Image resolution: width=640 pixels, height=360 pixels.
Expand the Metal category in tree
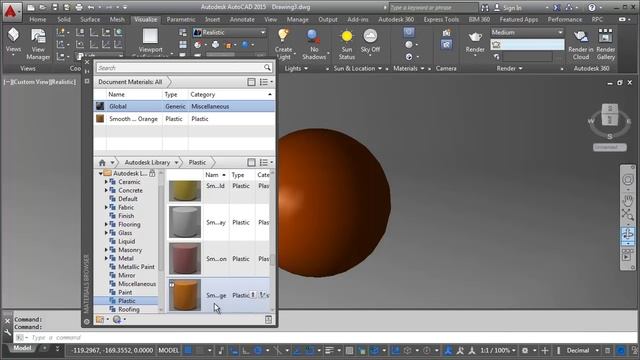[106, 258]
